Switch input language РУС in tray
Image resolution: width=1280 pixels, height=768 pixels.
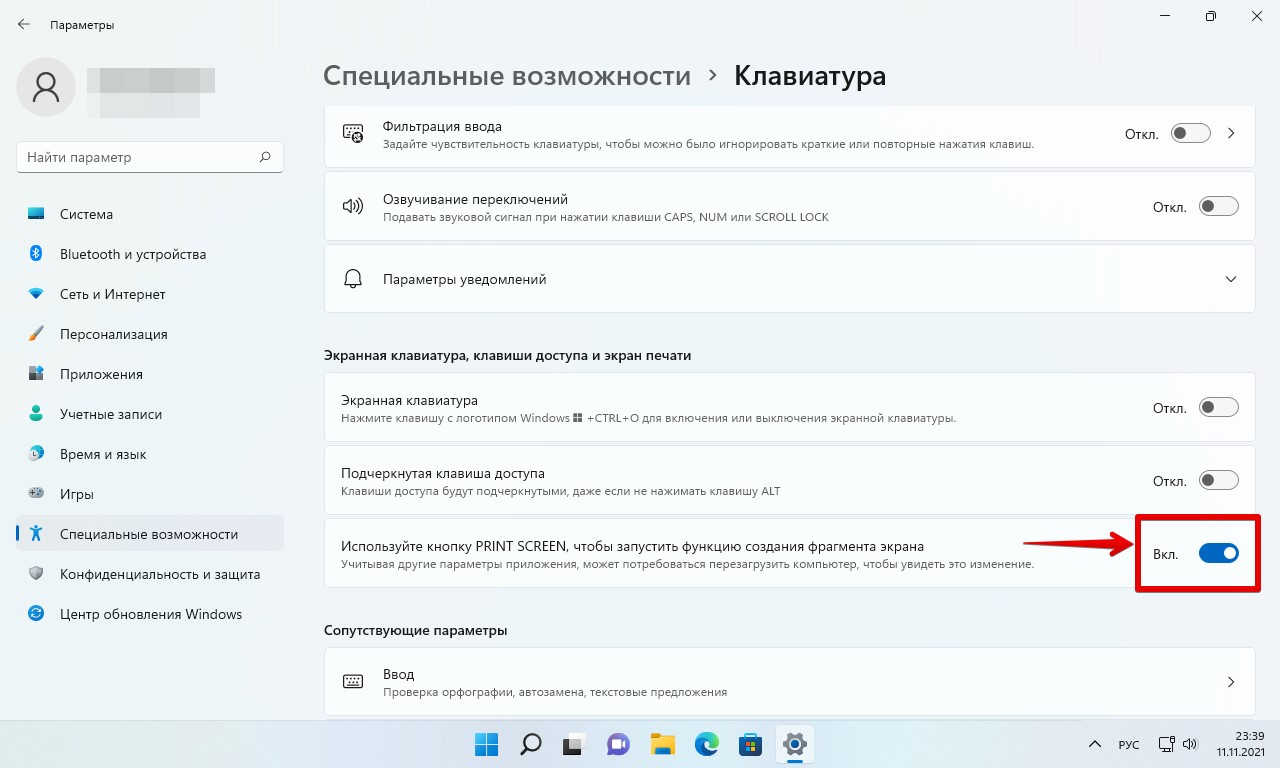[x=1129, y=745]
